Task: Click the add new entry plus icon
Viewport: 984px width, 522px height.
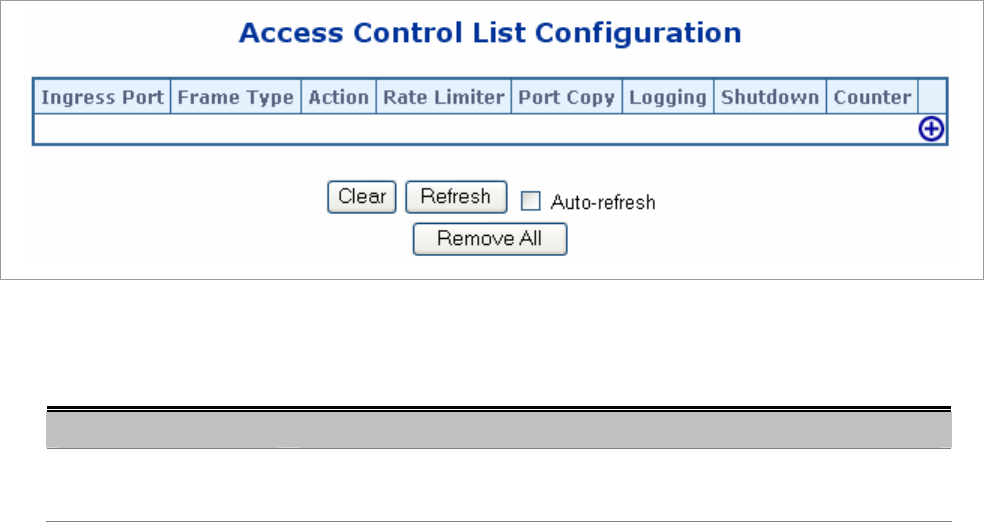Action: [931, 130]
